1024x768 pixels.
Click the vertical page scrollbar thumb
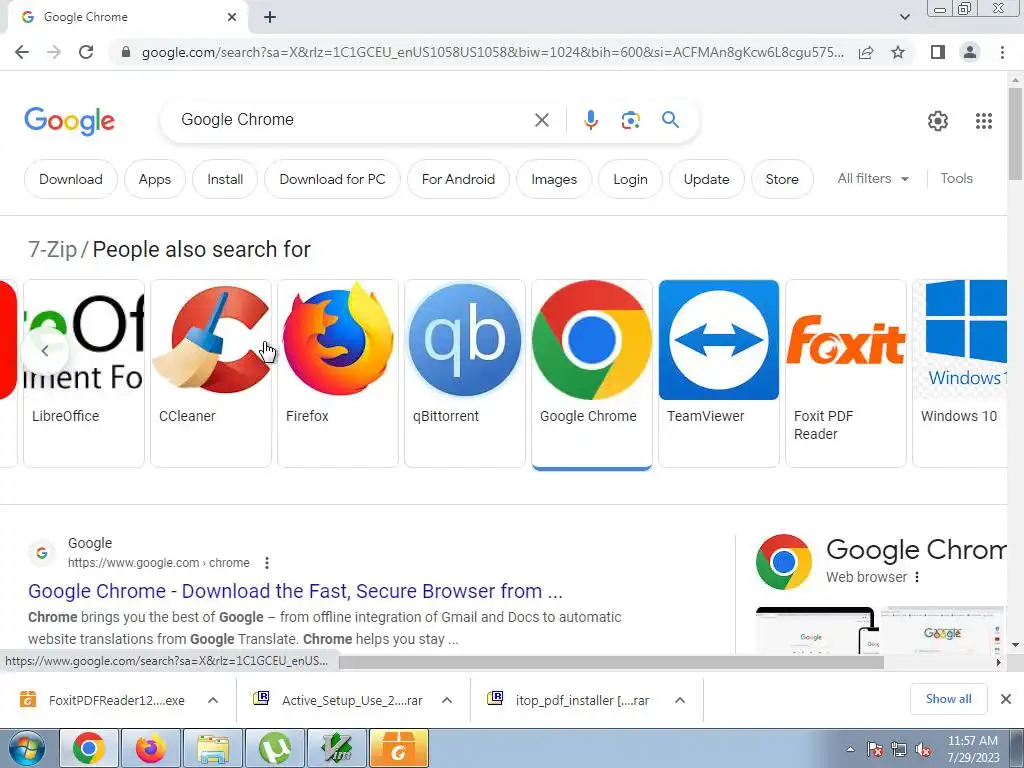coord(1015,134)
